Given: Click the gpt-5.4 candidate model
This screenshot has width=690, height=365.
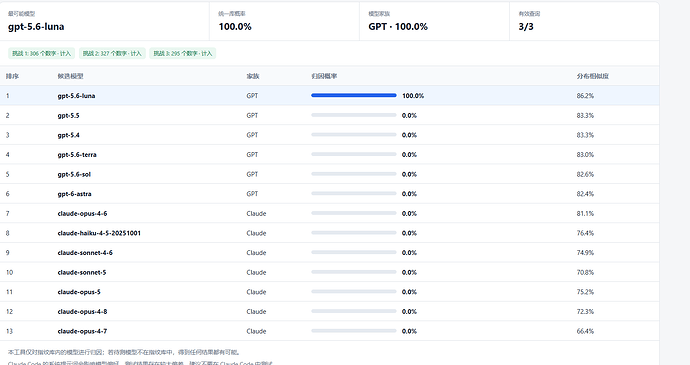Looking at the screenshot, I should [x=68, y=135].
